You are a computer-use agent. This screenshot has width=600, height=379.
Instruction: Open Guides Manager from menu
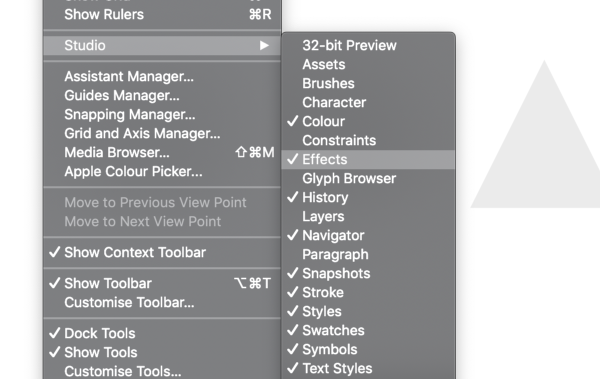[162, 95]
